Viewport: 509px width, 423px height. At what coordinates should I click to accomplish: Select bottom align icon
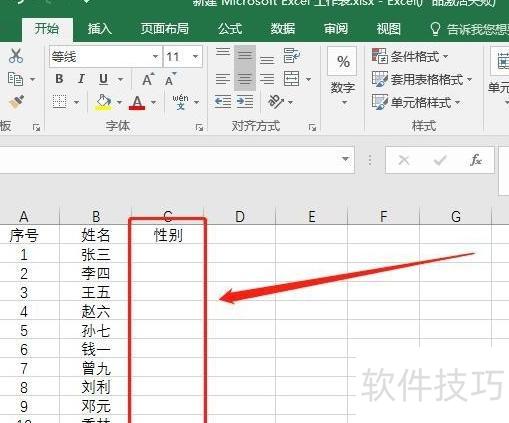(x=267, y=59)
